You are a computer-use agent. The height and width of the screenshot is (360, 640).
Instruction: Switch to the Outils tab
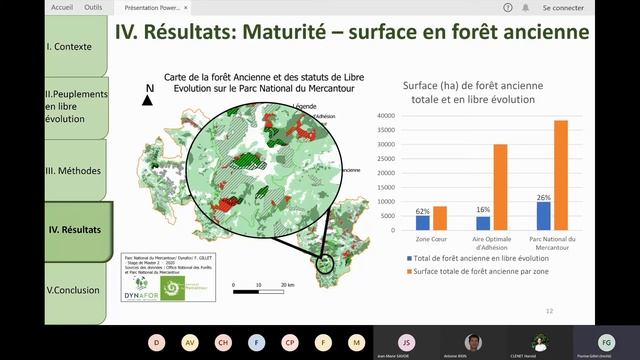[93, 7]
